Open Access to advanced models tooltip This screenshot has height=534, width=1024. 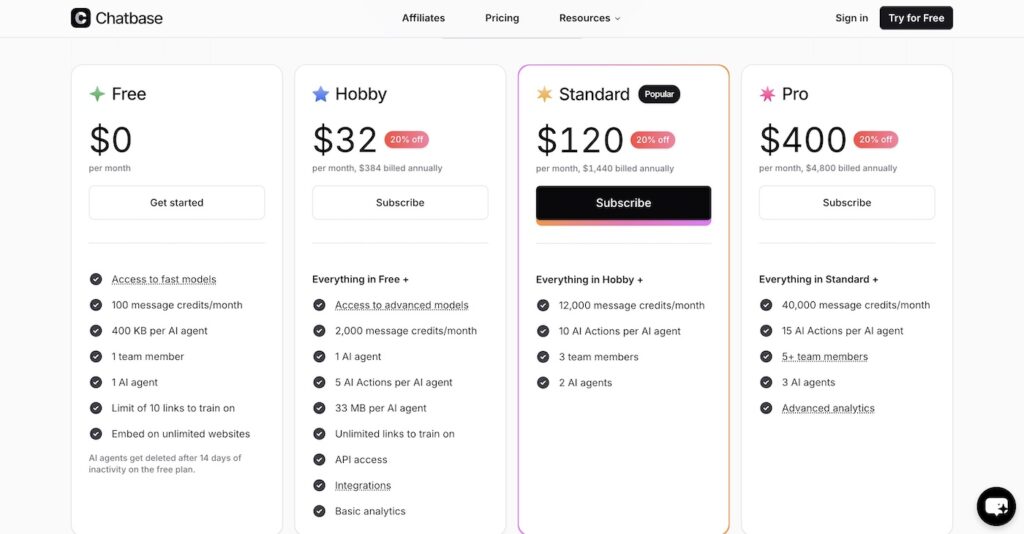coord(402,305)
